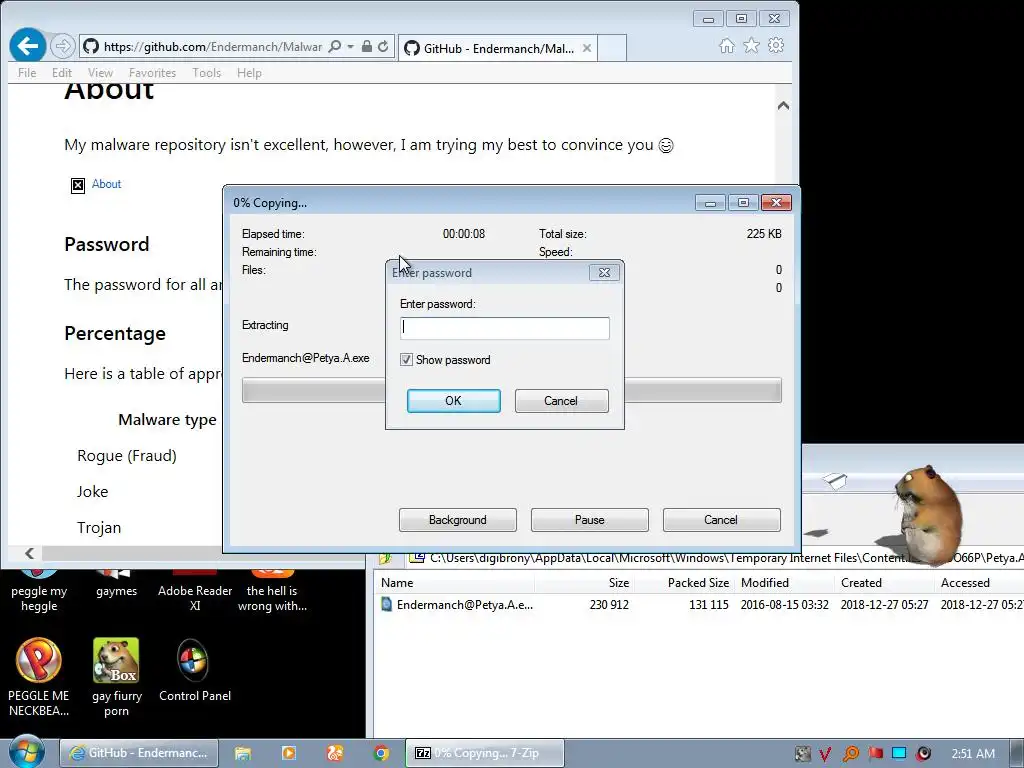Click the taskbar clock showing 2:51 AM
Screen dimensions: 1024x768
coord(972,754)
